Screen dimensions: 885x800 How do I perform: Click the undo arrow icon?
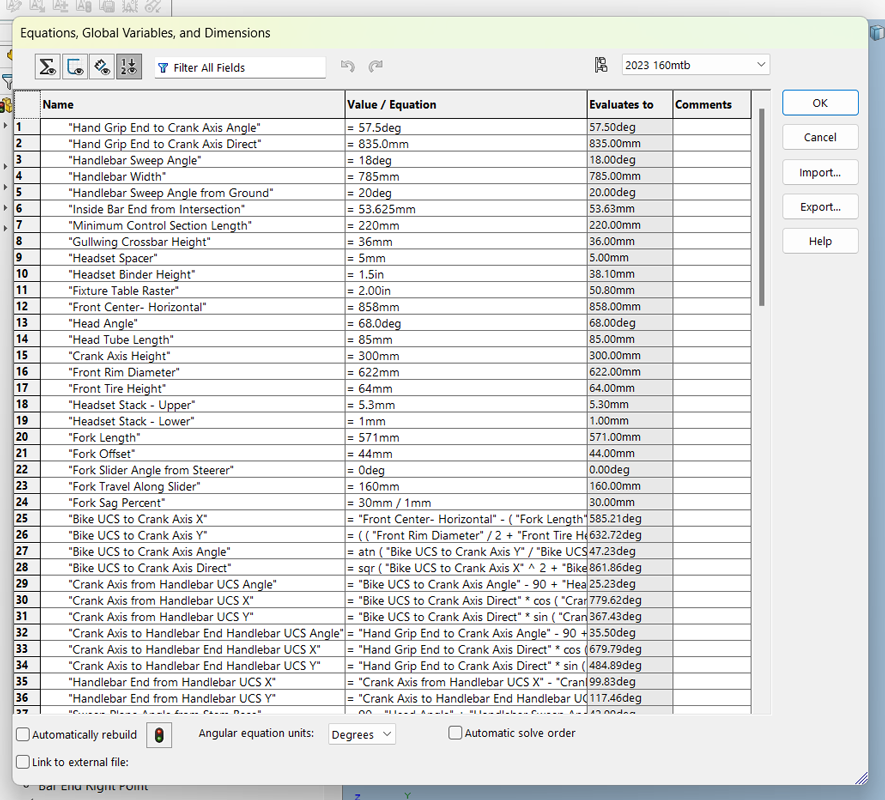tap(347, 67)
